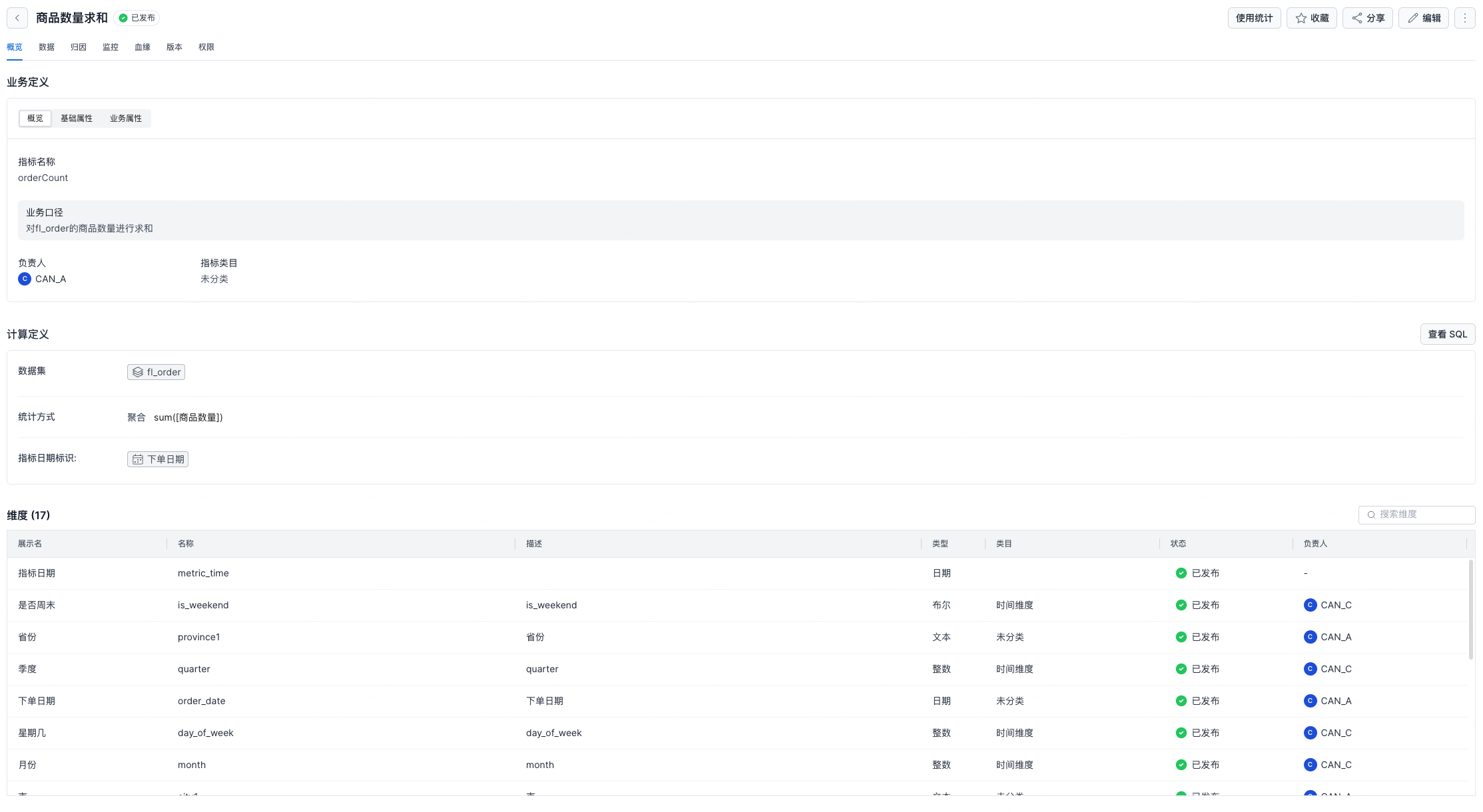Switch to the 基础属性 segment
1483x812 pixels.
tap(77, 118)
